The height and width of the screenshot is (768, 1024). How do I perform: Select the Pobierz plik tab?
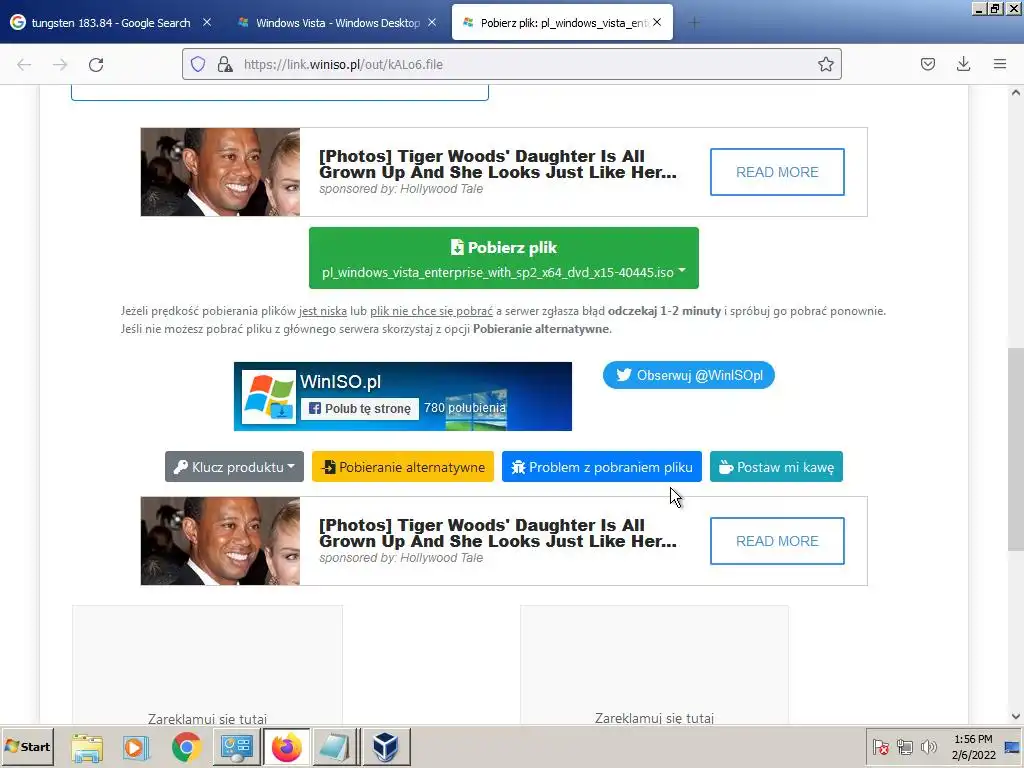click(562, 23)
